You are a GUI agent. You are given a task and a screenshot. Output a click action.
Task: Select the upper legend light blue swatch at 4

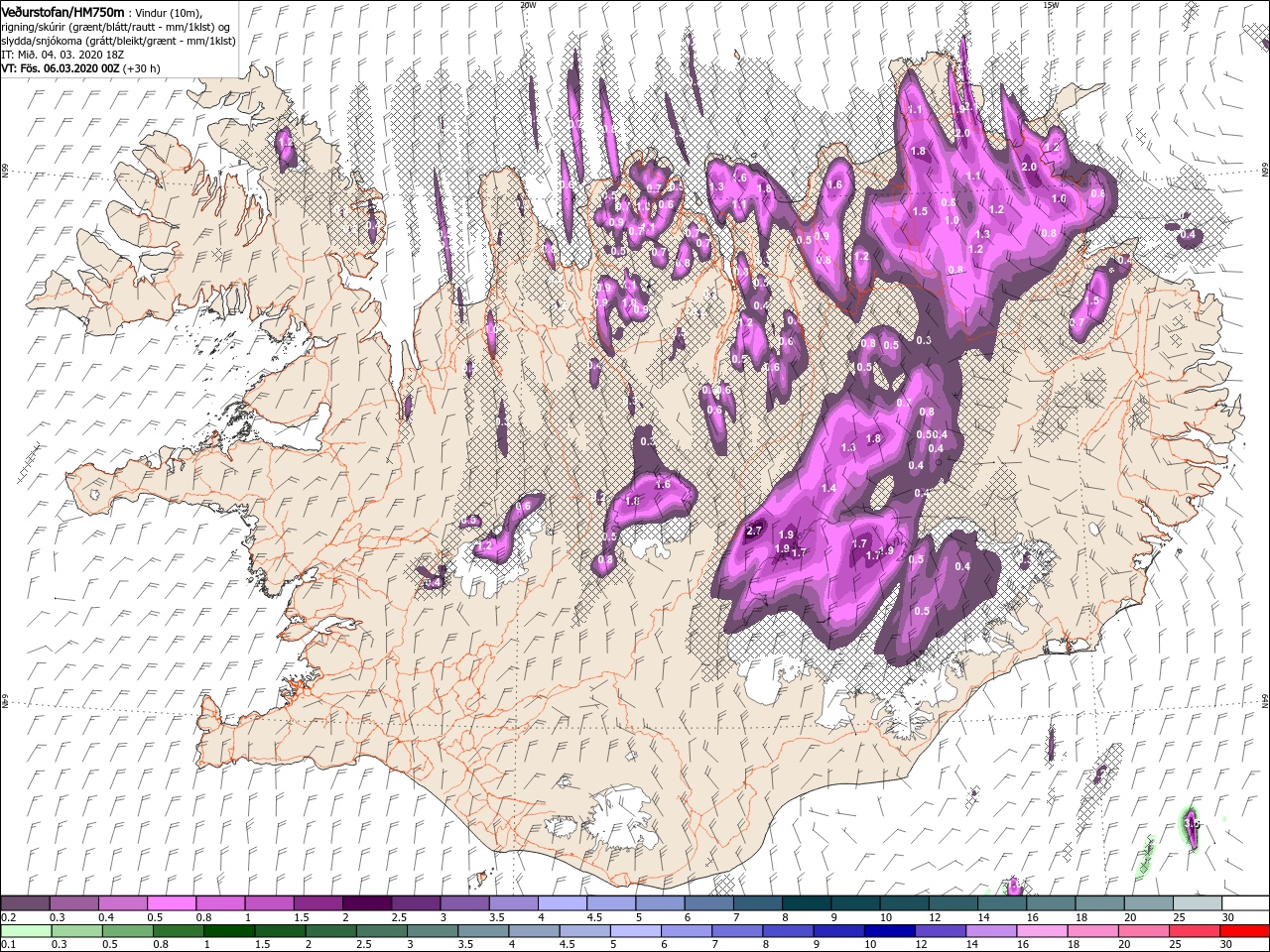pyautogui.click(x=561, y=903)
